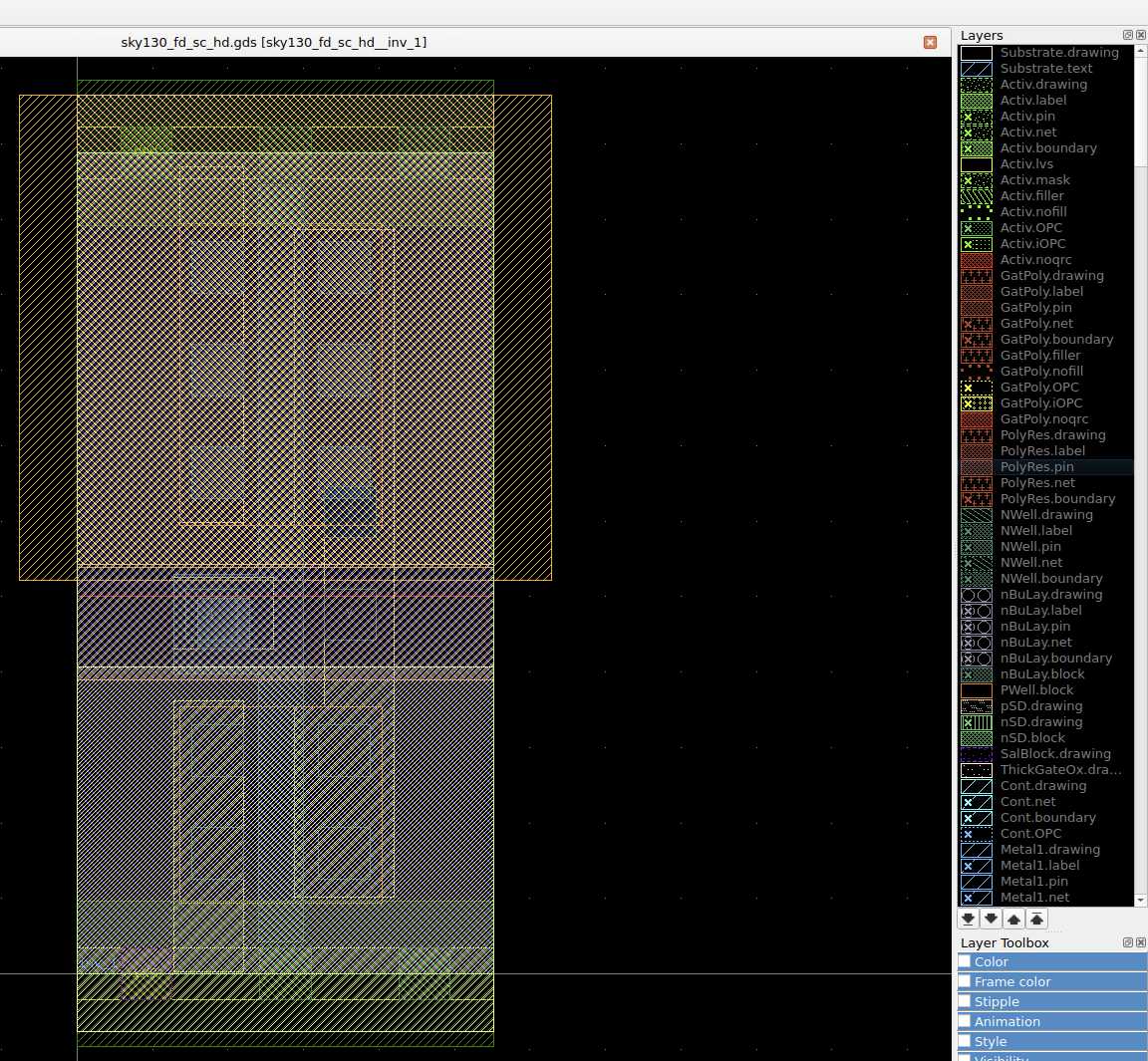Select the sky130_fd_sc_hd.gds layout tab title
Image resolution: width=1148 pixels, height=1061 pixels.
tap(274, 42)
